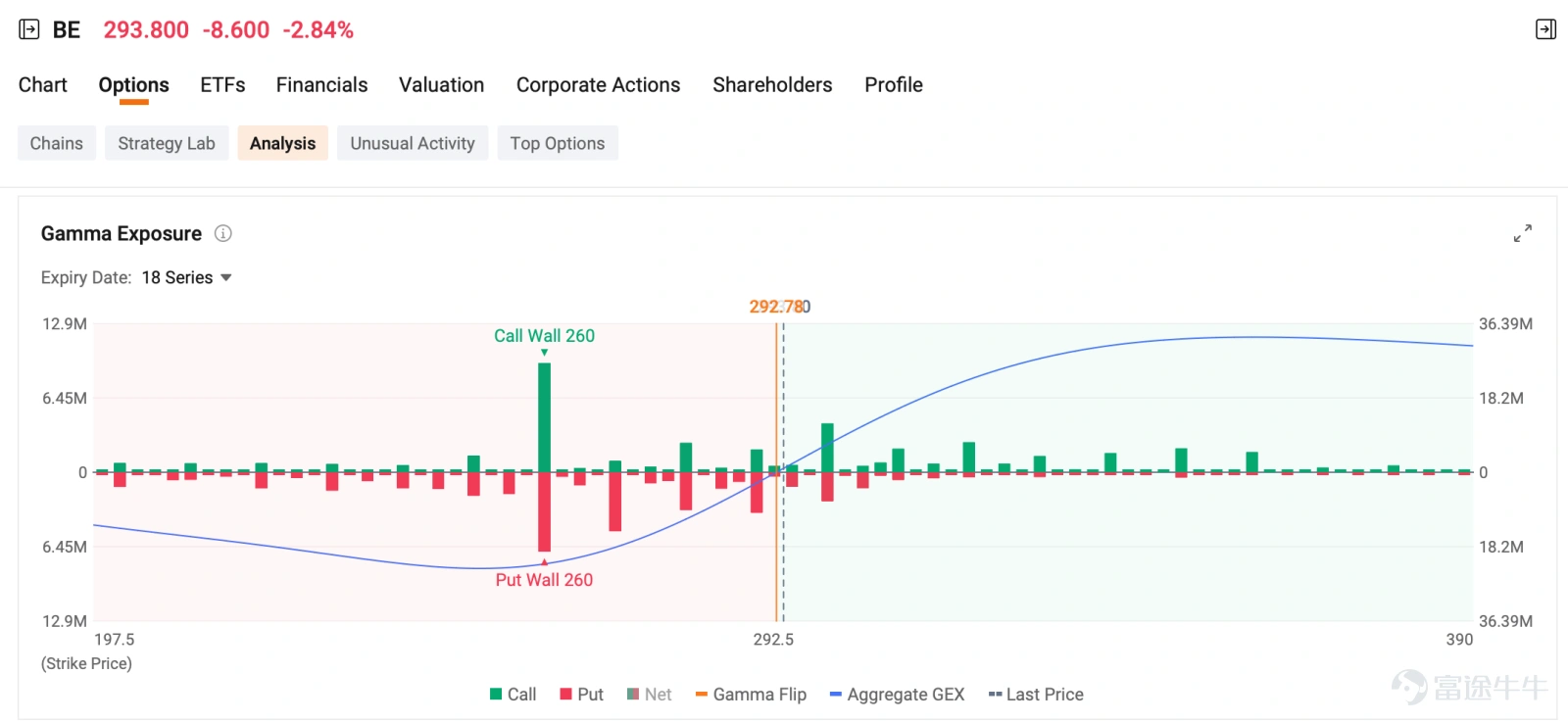Expand the Gamma Exposure chart to fullscreen
This screenshot has height=723, width=1568.
click(x=1522, y=233)
